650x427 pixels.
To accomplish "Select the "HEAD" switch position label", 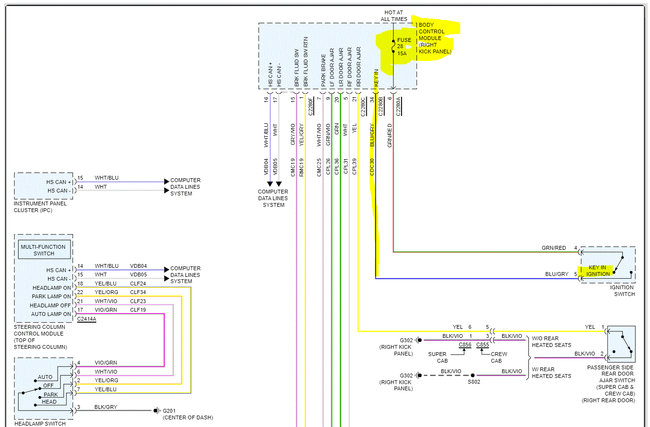I will 49,402.
